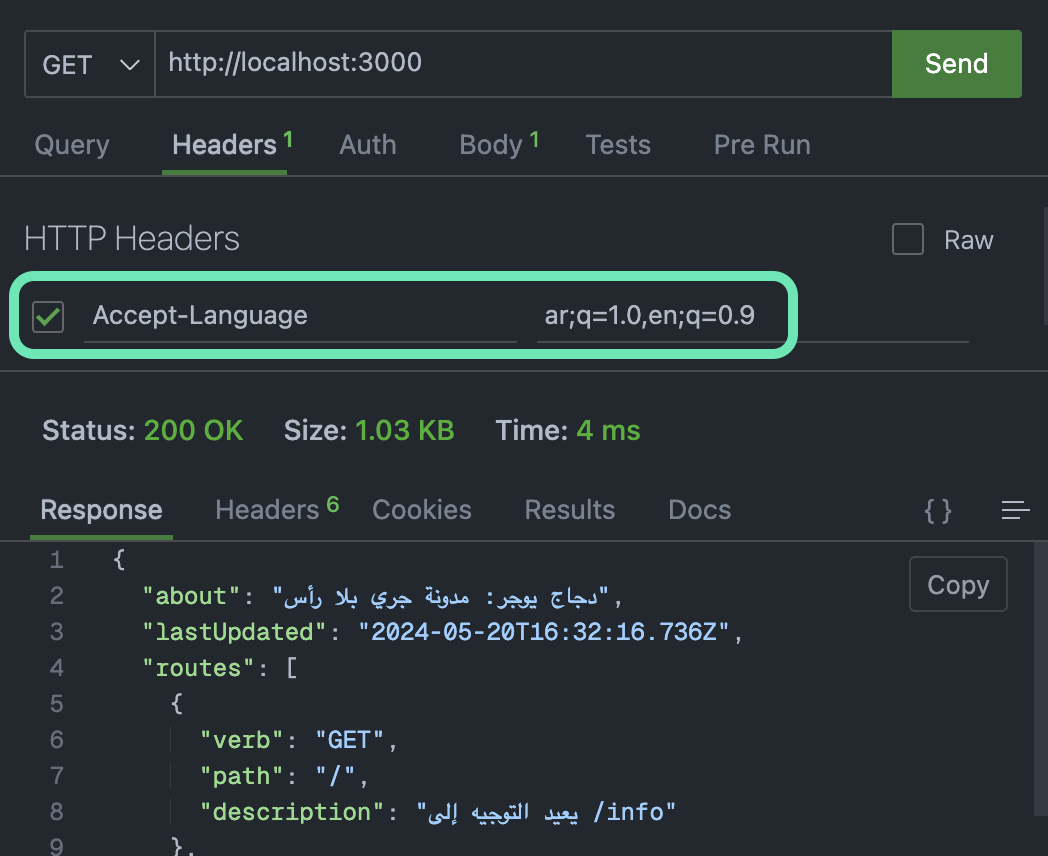1048x856 pixels.
Task: Open the Tests tab
Action: tap(618, 145)
